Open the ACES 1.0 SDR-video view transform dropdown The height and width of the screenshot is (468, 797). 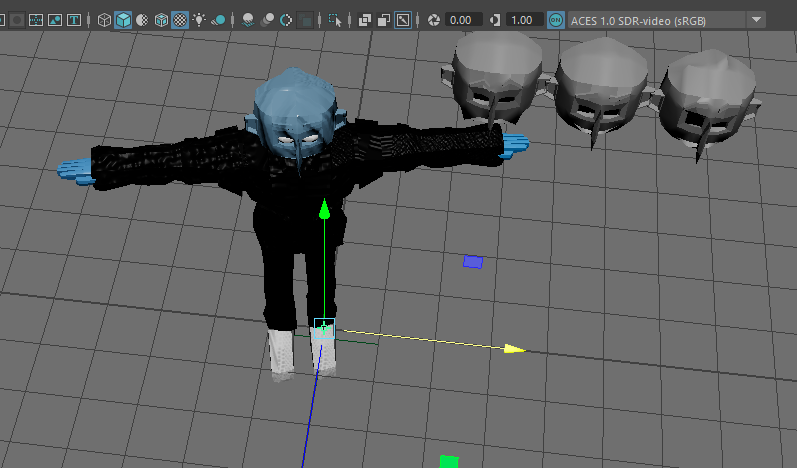click(x=667, y=21)
